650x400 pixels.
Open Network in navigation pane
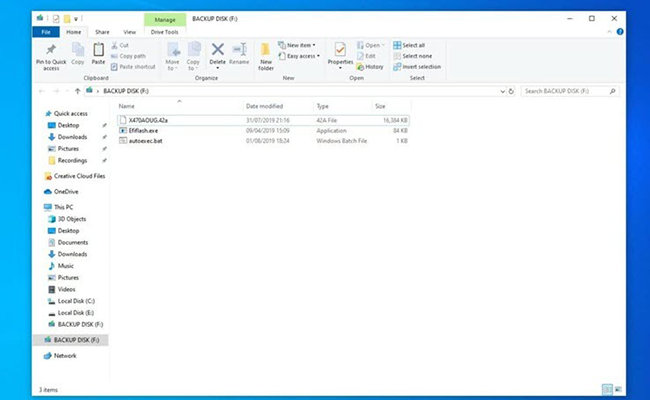point(61,356)
